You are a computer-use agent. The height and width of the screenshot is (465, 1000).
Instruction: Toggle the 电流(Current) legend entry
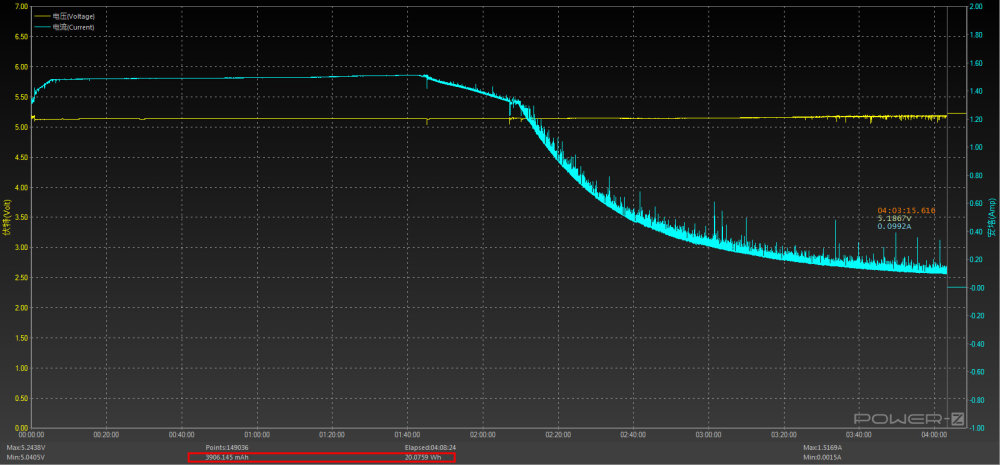pyautogui.click(x=74, y=27)
